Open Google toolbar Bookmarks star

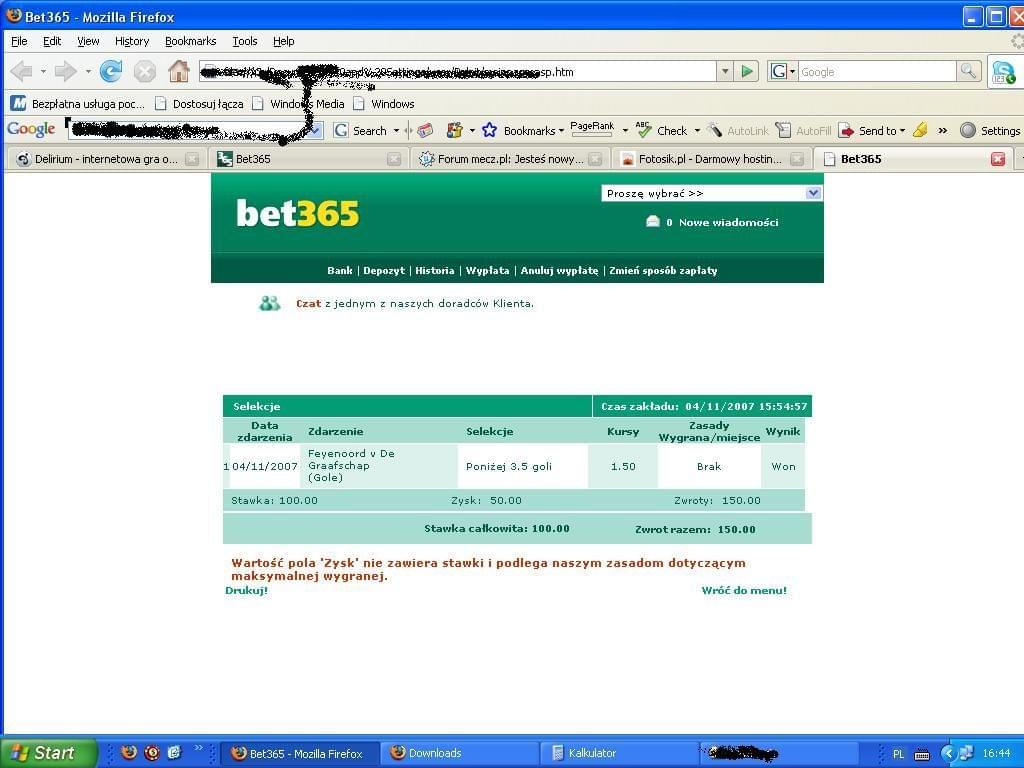(522, 131)
